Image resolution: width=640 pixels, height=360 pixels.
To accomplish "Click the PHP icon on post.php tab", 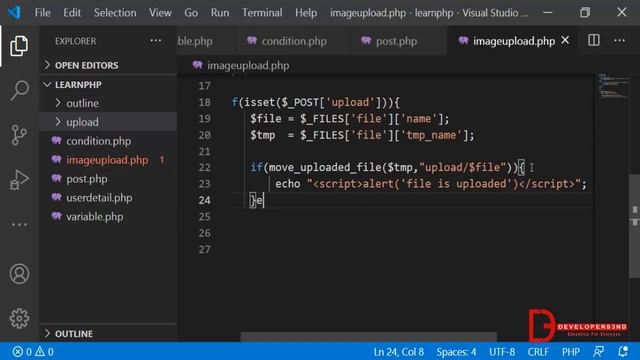I will [x=366, y=41].
